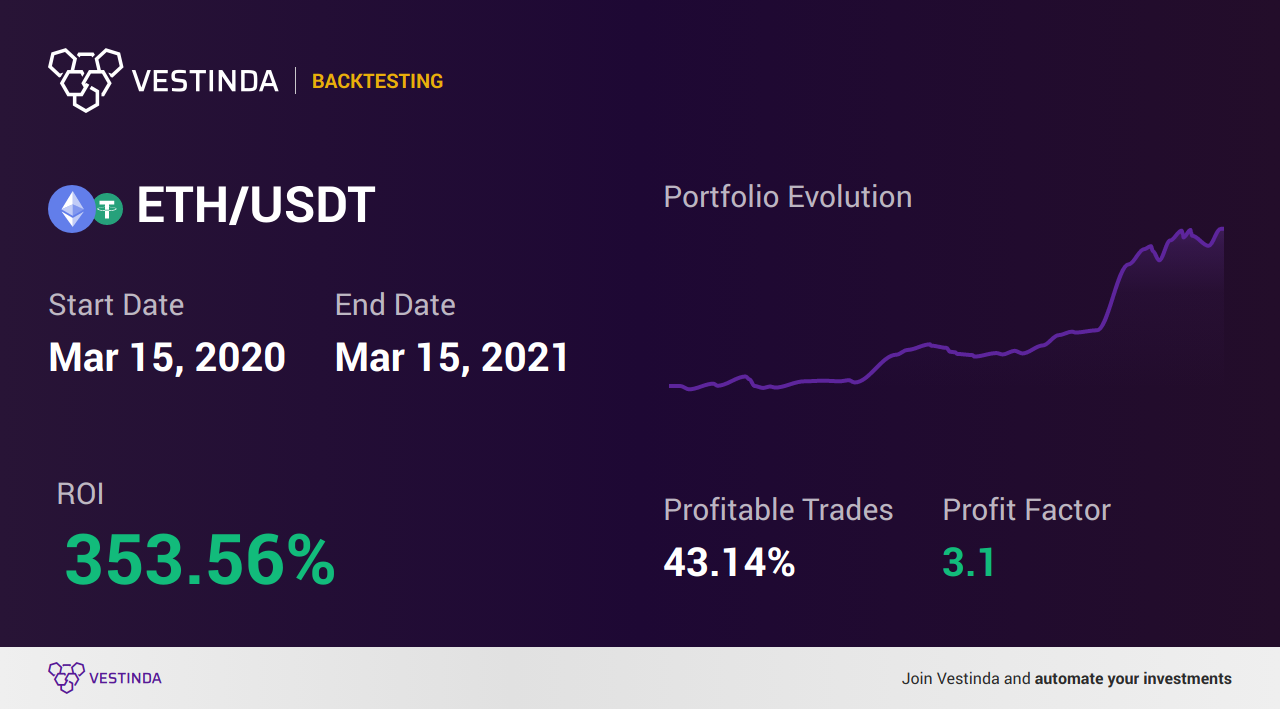Open the End Date selector

(x=395, y=304)
